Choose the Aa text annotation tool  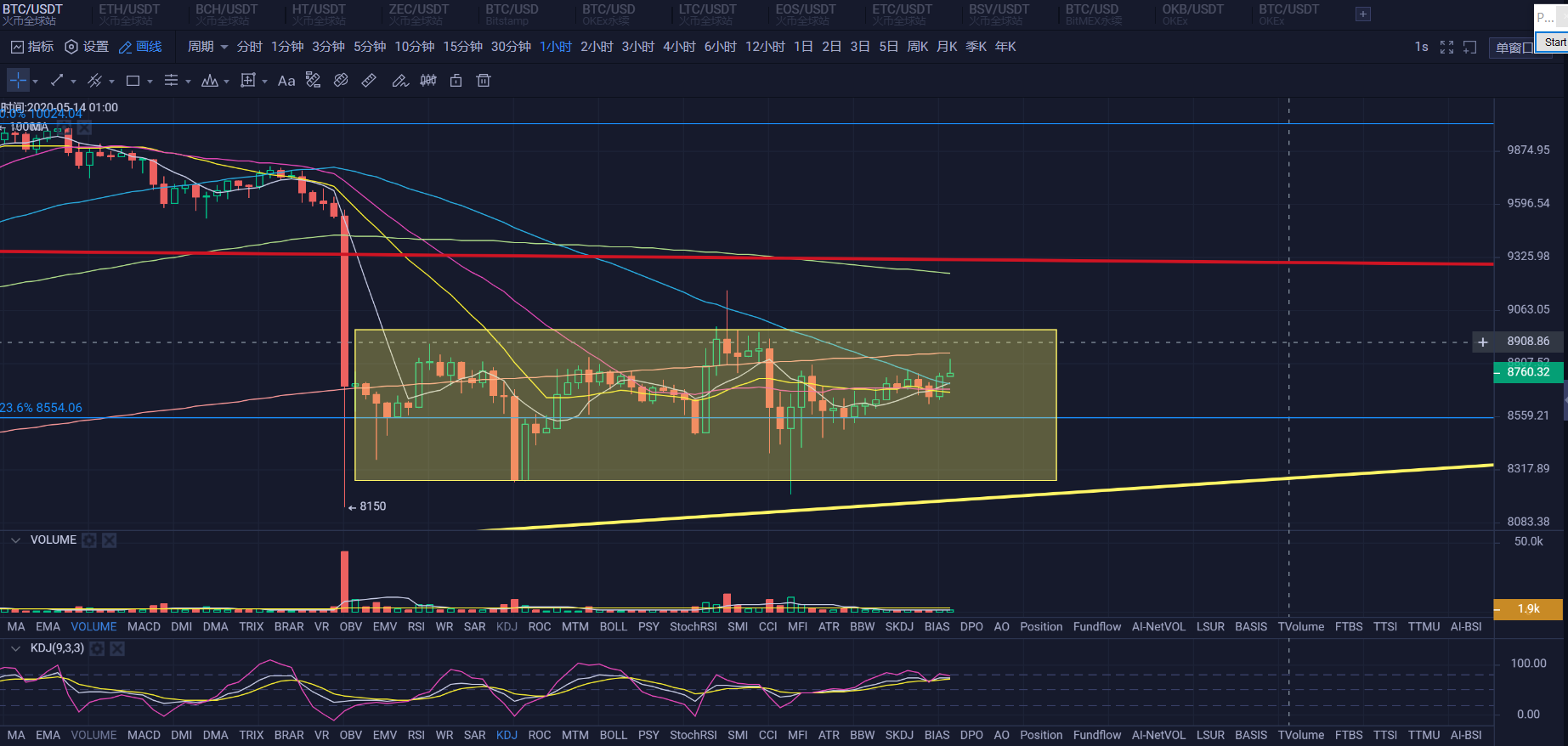pyautogui.click(x=286, y=81)
